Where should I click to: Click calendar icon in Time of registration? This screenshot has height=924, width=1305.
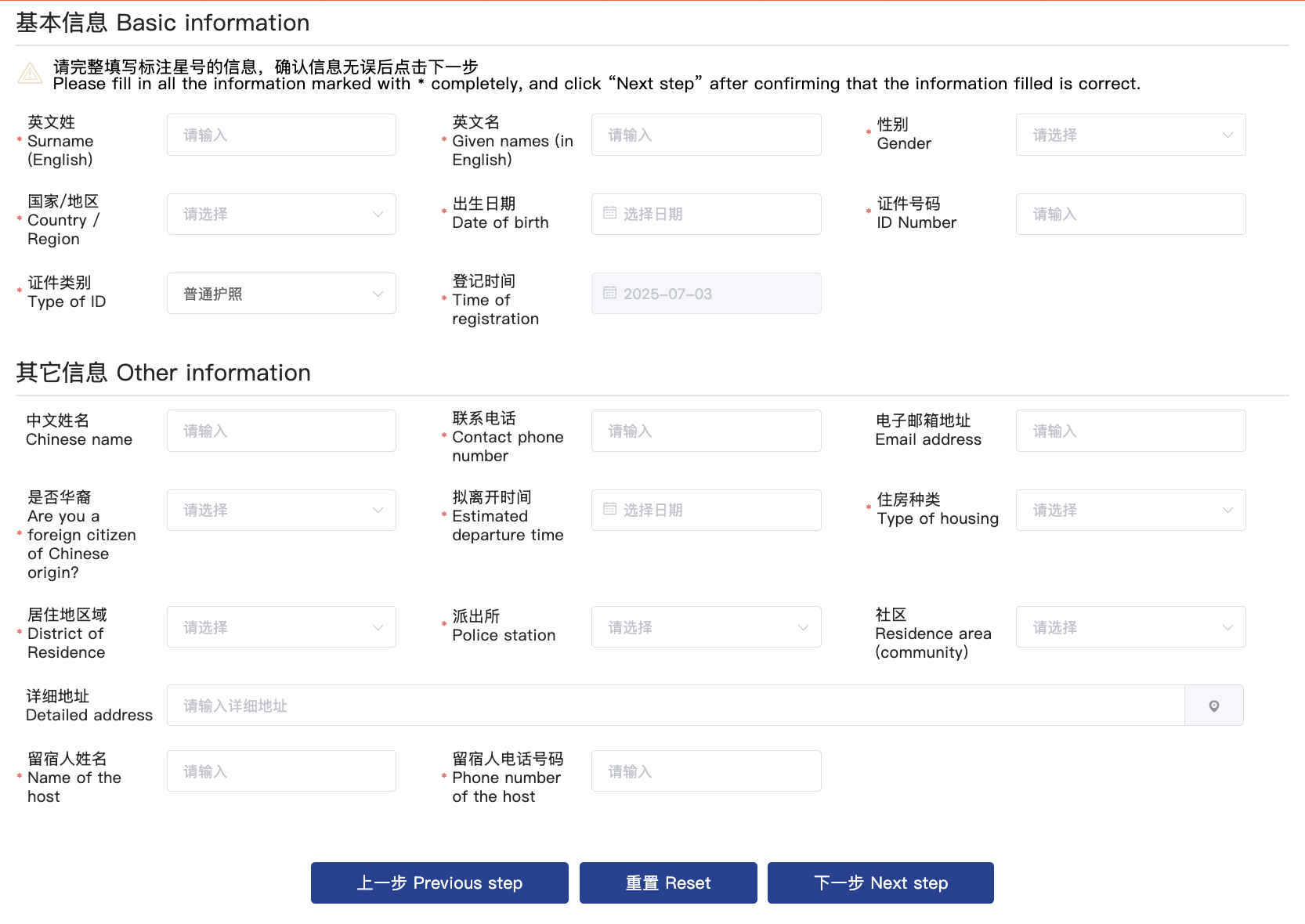(x=609, y=293)
